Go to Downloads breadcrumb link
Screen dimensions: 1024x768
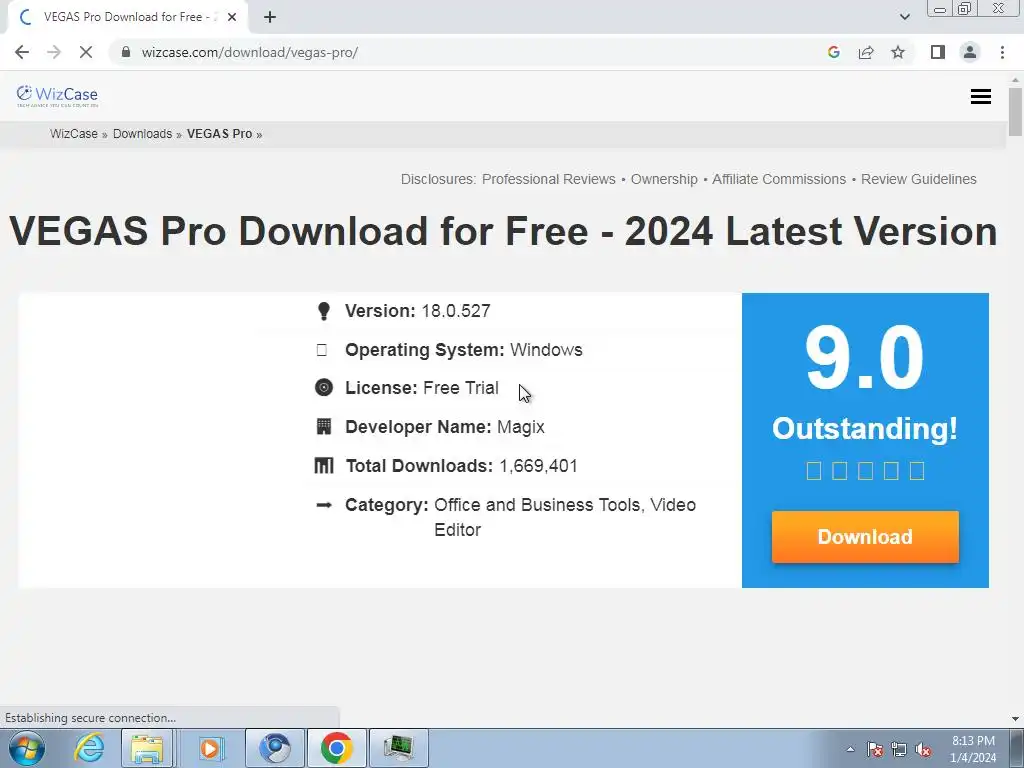click(x=142, y=134)
